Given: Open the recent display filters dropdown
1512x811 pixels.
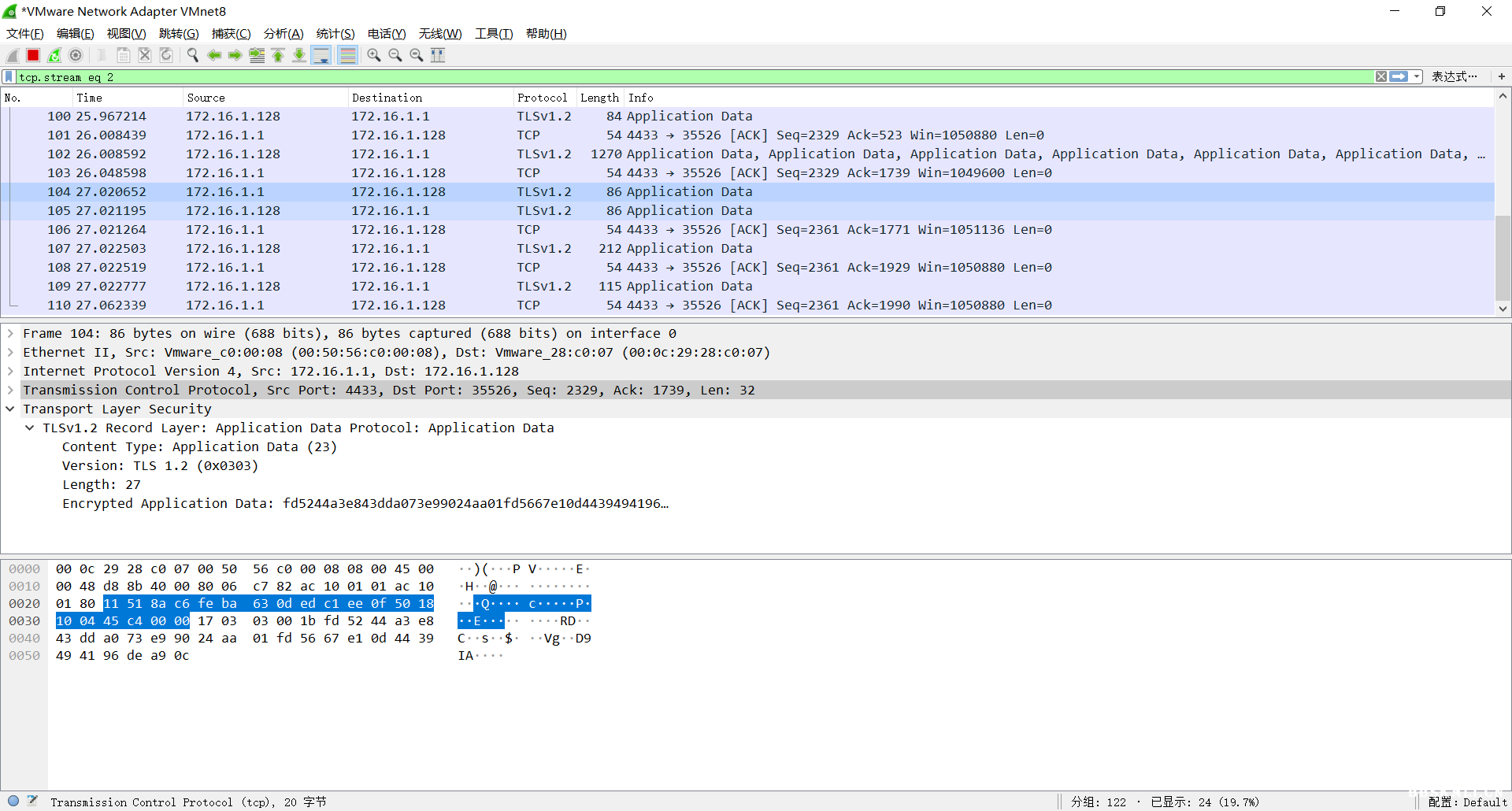Looking at the screenshot, I should click(x=1417, y=76).
